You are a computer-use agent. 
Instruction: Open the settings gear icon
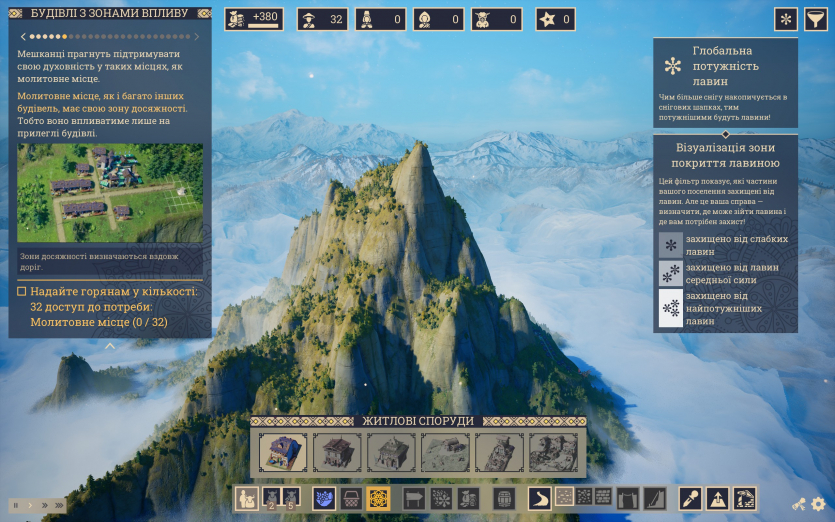click(x=819, y=505)
